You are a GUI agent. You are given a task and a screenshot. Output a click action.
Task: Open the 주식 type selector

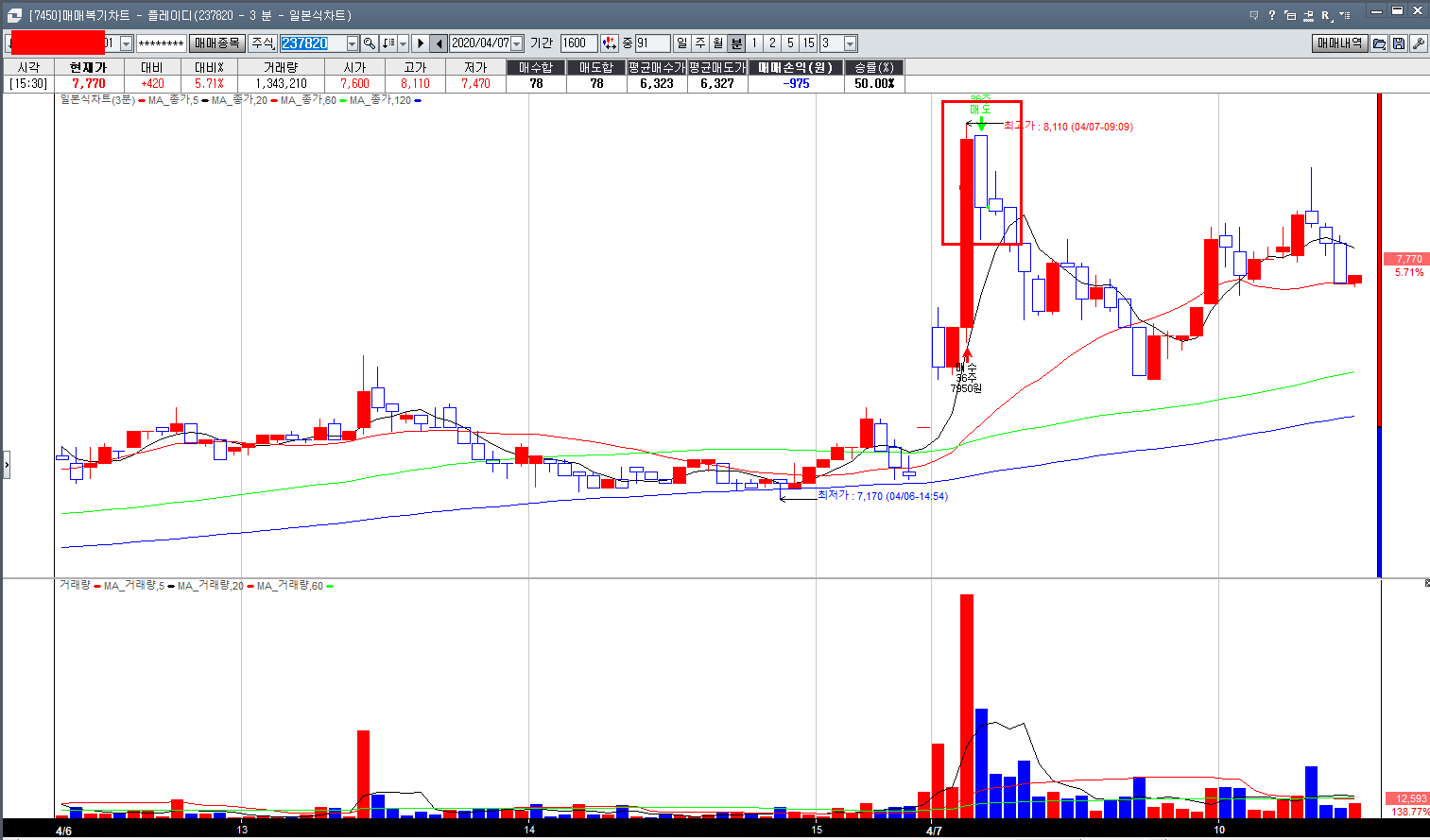pyautogui.click(x=263, y=43)
